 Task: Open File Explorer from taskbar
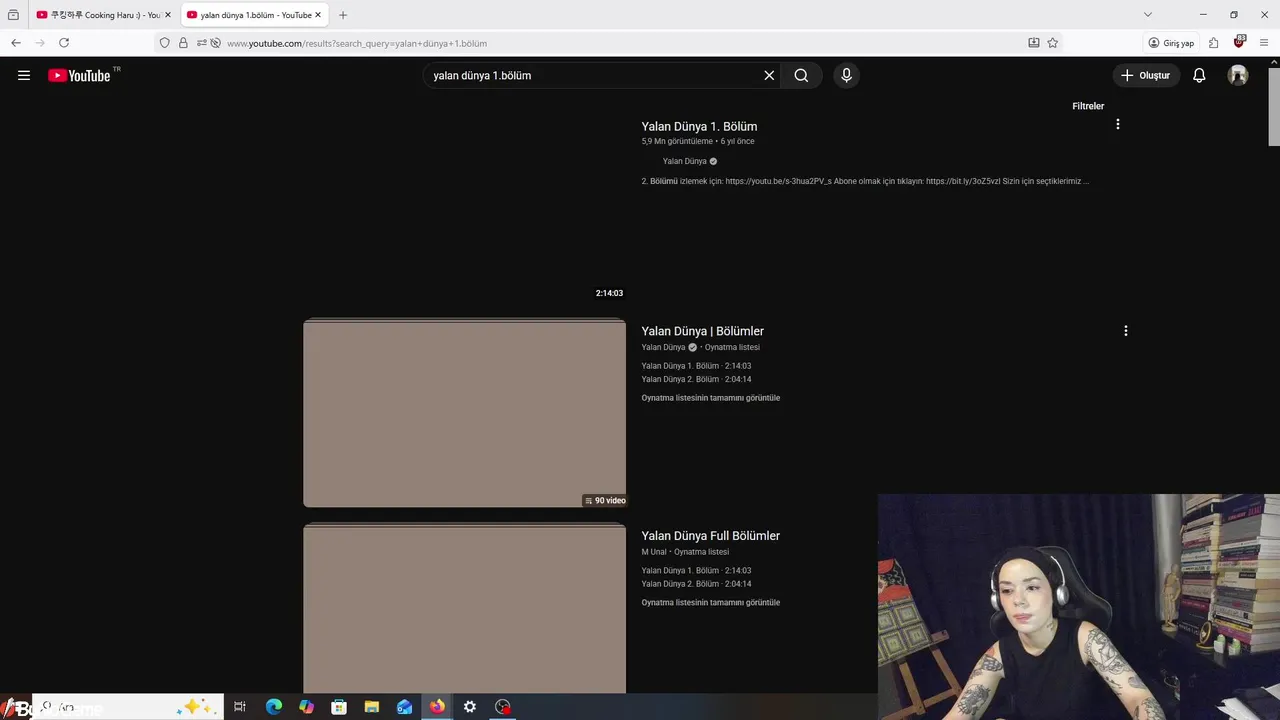click(x=372, y=707)
